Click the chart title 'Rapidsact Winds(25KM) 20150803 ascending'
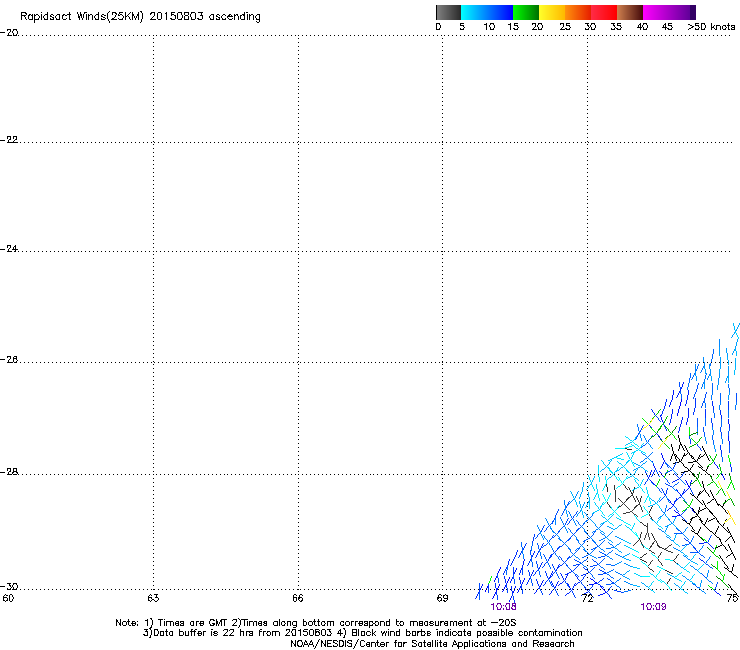Screen dimensions: 740x650 [140, 17]
